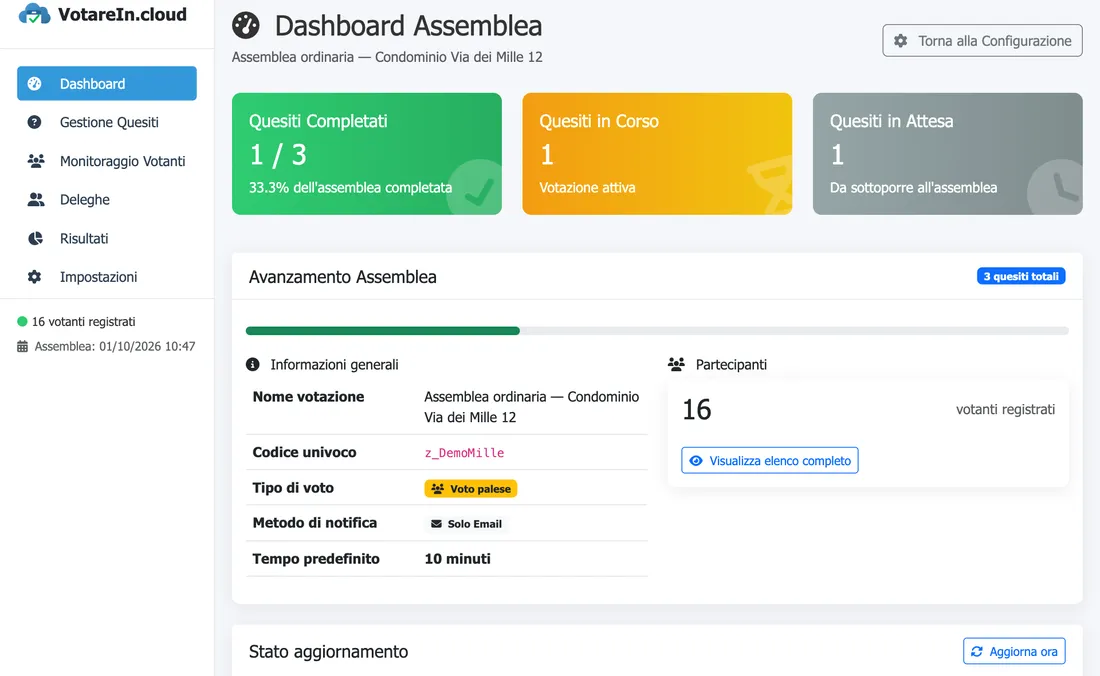
Task: Click the people icon in Voto palese badge
Action: point(438,489)
